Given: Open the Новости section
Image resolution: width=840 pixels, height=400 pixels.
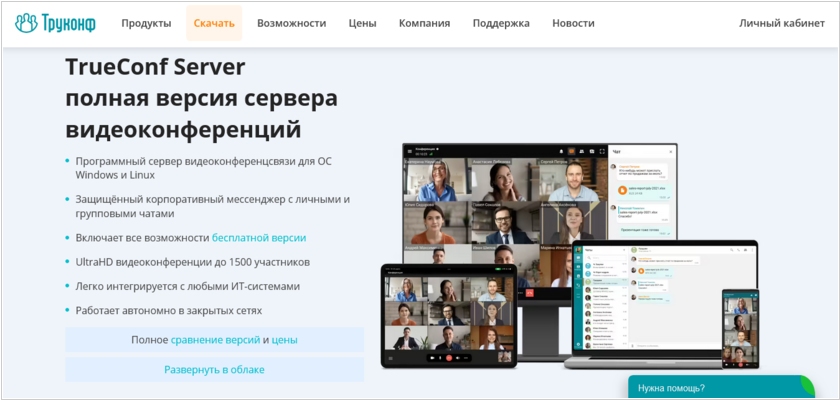Looking at the screenshot, I should click(x=573, y=23).
